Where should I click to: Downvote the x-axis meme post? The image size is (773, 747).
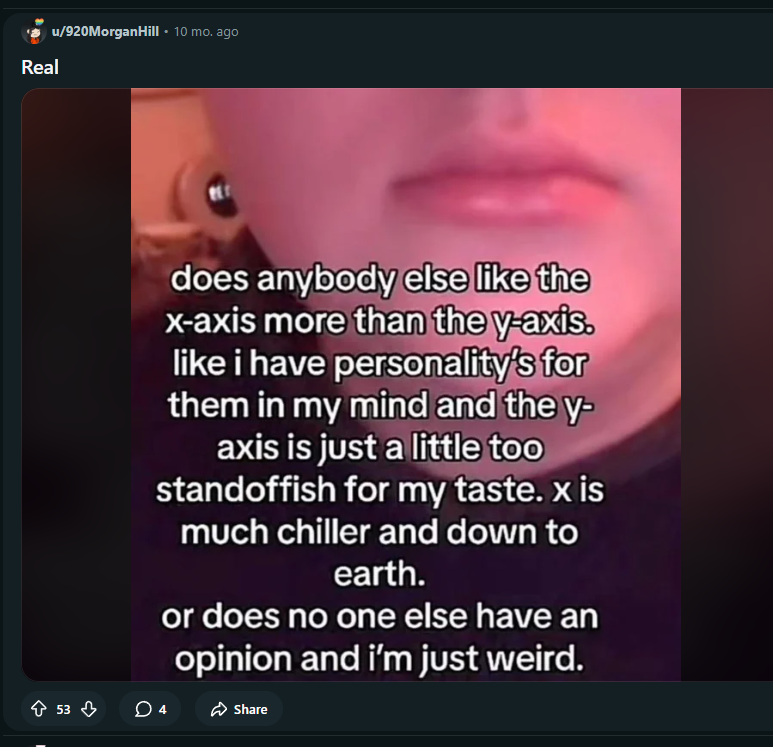pos(88,709)
